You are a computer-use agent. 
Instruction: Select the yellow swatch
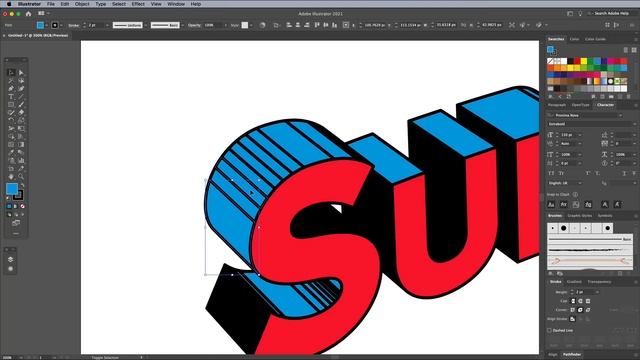(x=584, y=61)
